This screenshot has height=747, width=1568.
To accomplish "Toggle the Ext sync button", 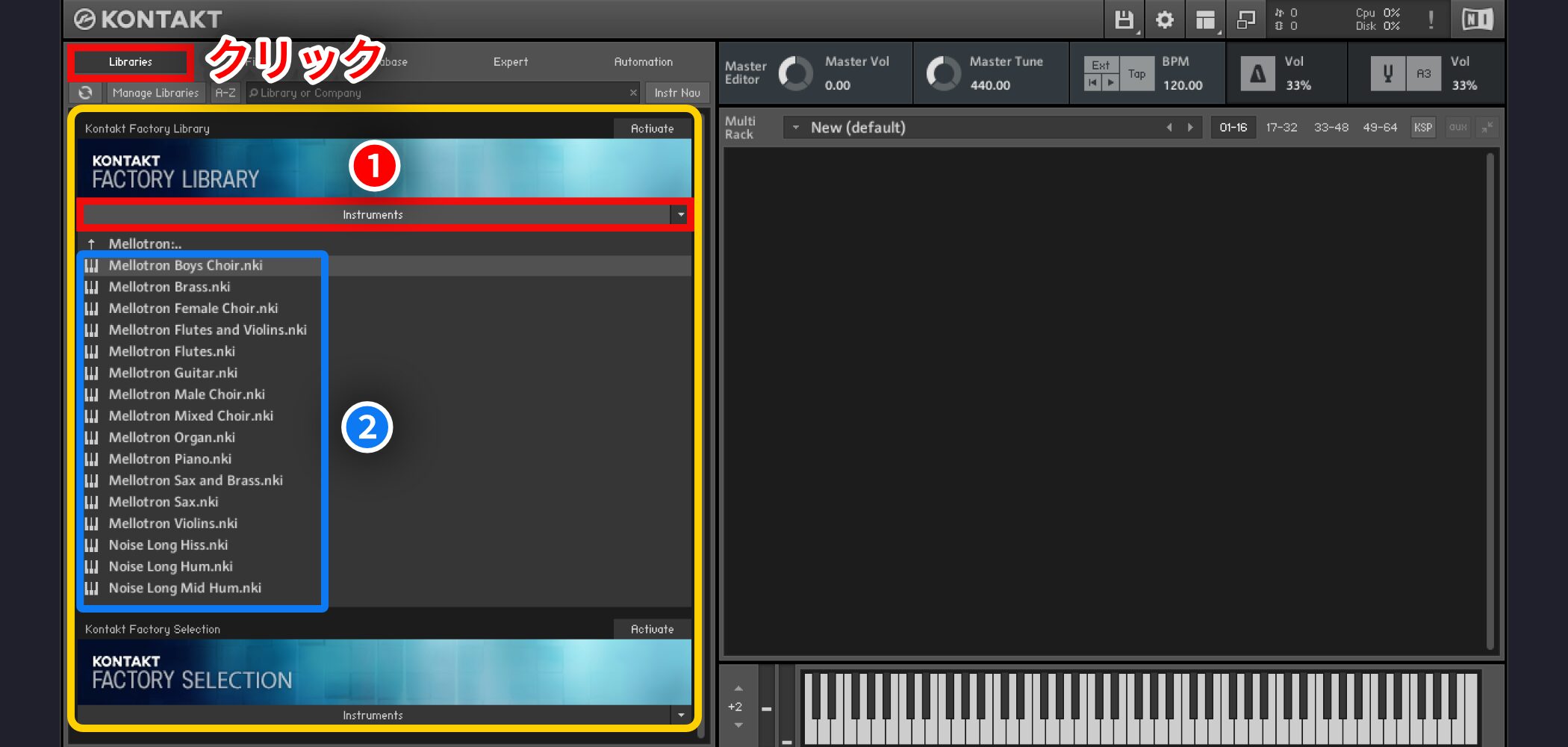I will tap(1101, 65).
